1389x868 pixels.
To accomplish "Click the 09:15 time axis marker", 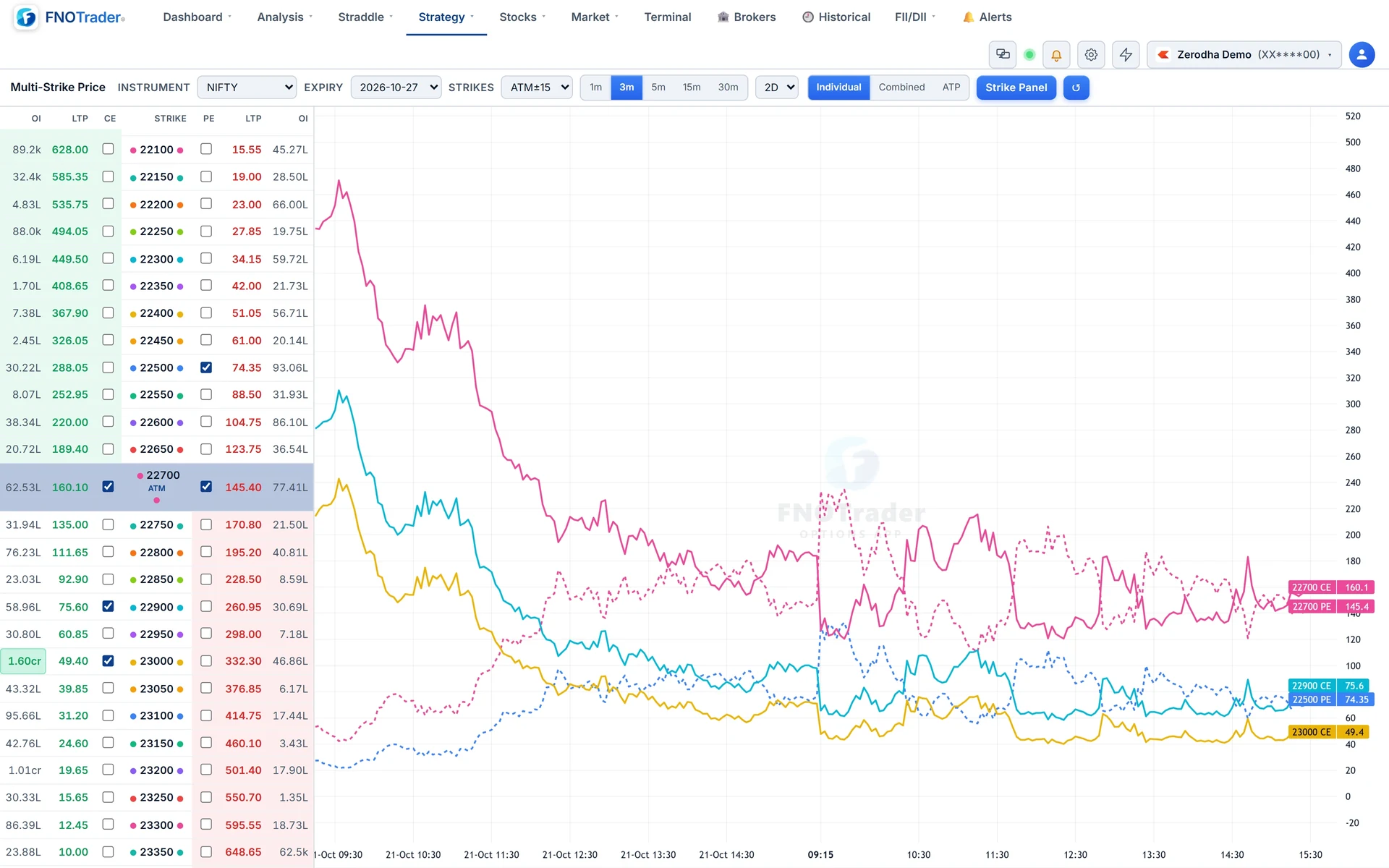I will pyautogui.click(x=820, y=855).
